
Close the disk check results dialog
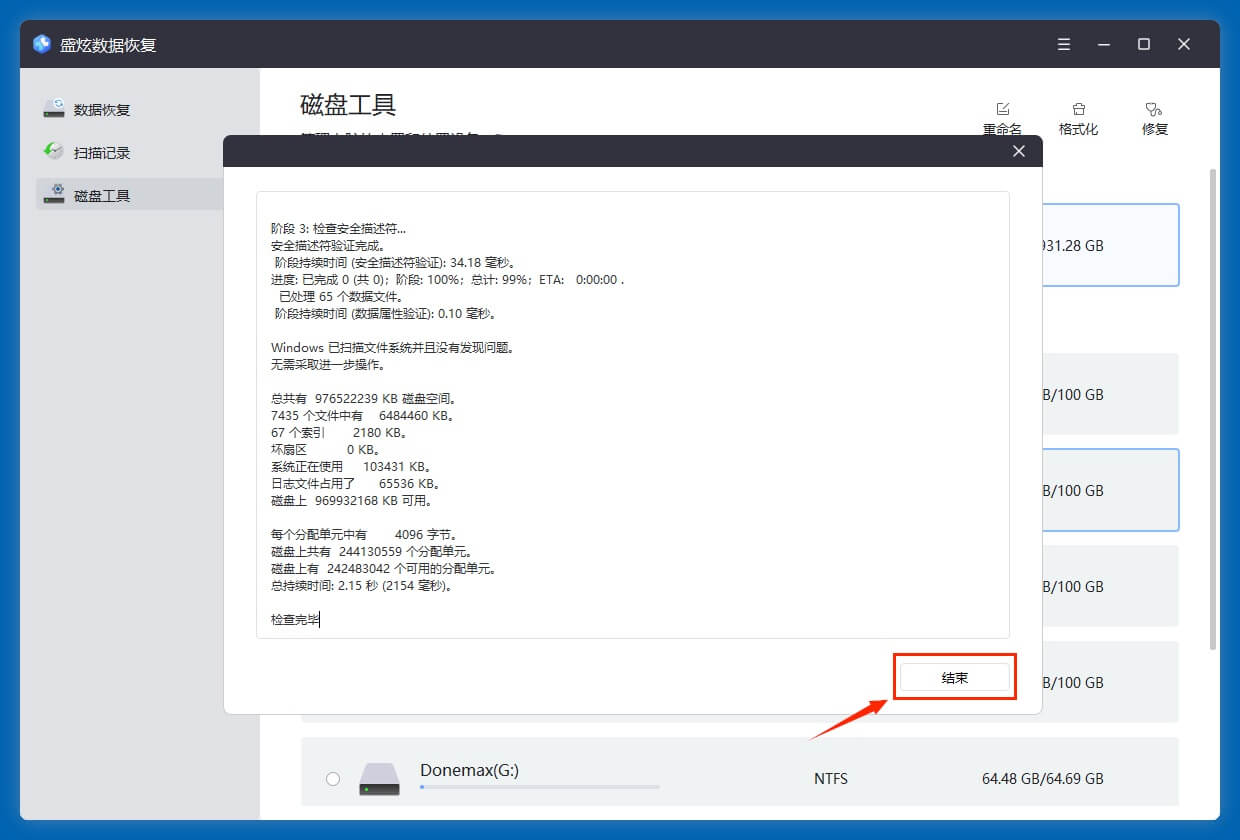[1018, 151]
